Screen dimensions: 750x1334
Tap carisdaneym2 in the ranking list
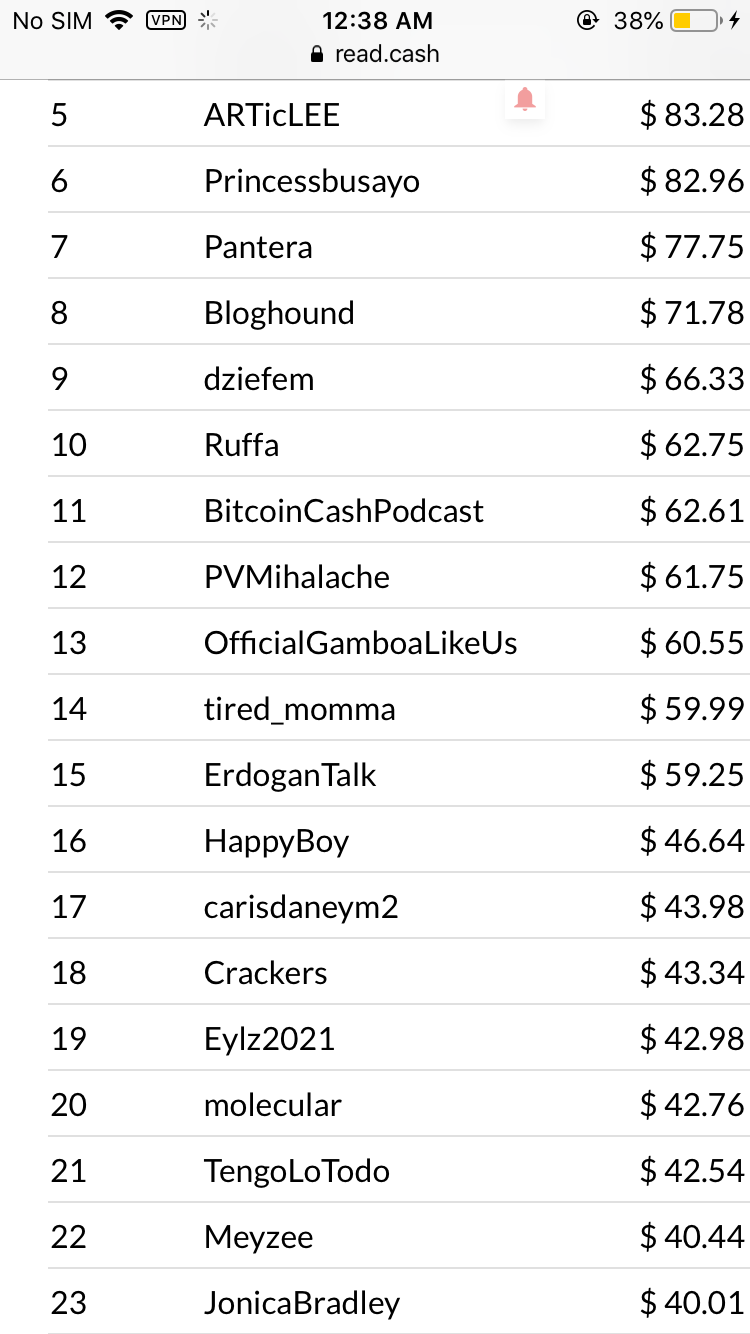301,907
